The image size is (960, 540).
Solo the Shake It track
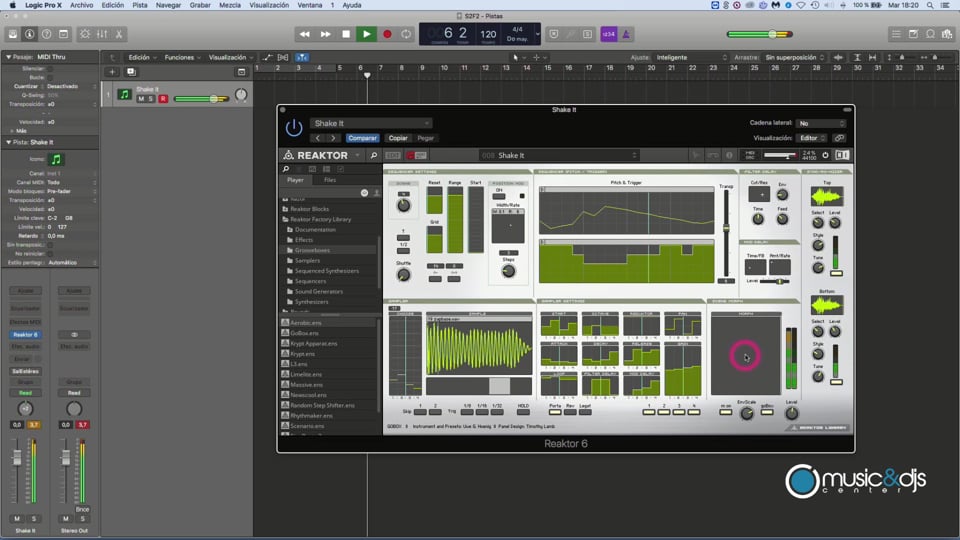pos(151,99)
